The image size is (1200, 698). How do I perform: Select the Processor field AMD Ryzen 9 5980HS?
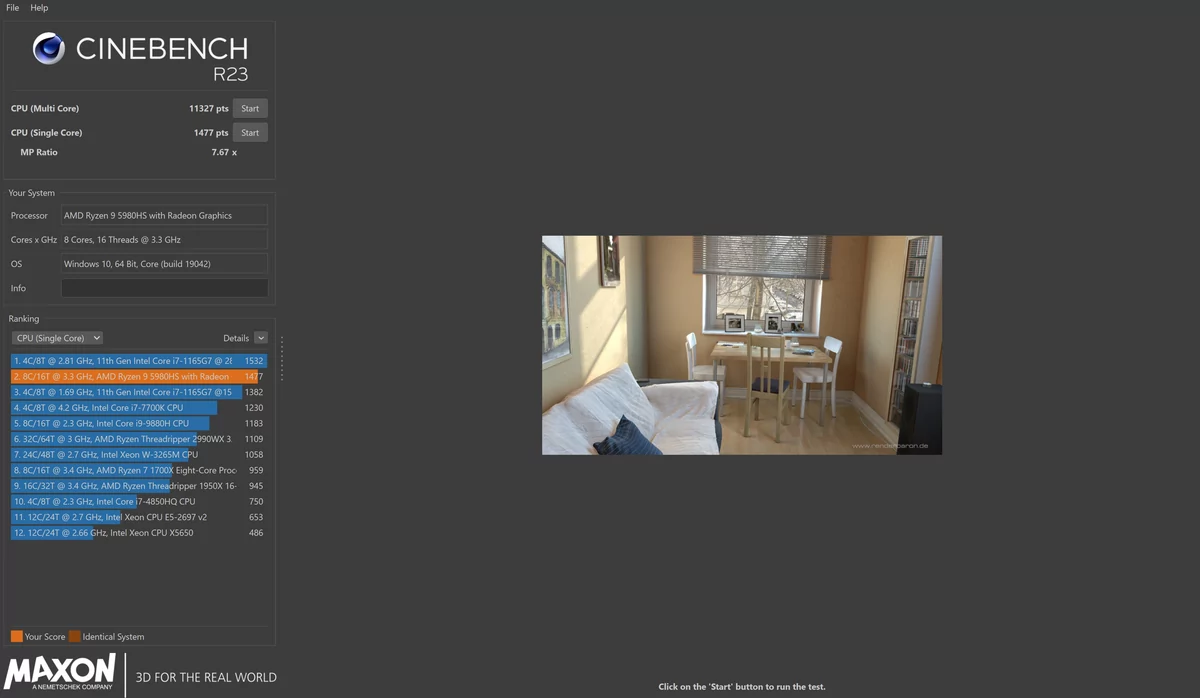[164, 215]
